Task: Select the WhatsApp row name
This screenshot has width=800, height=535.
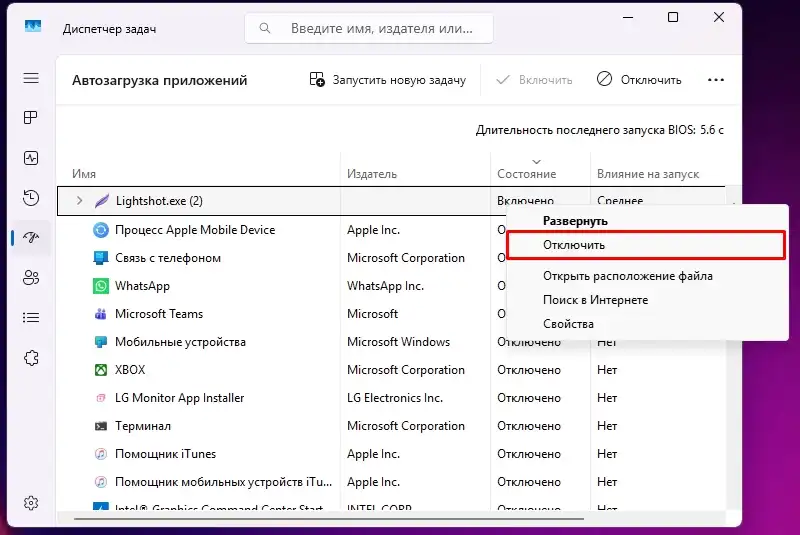Action: pos(142,286)
